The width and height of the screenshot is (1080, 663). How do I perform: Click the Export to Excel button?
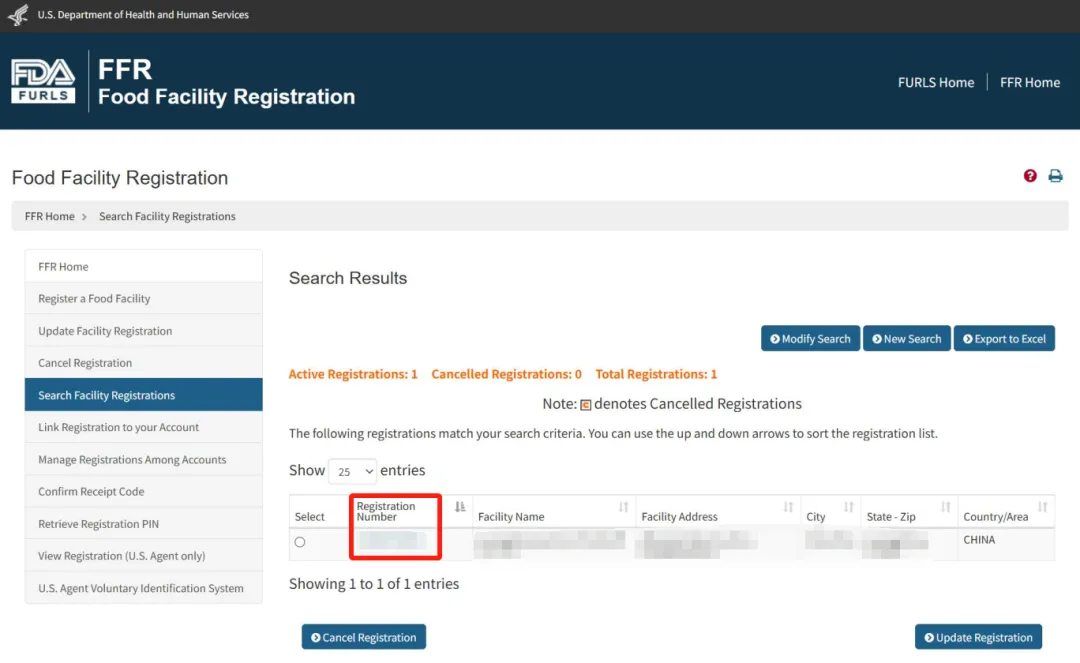(1004, 339)
